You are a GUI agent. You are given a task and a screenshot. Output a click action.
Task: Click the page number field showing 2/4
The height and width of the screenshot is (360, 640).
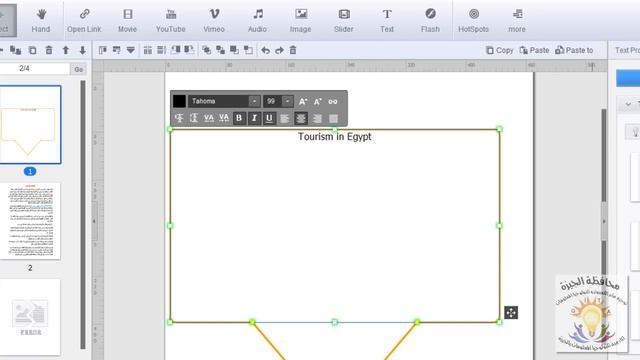click(34, 69)
